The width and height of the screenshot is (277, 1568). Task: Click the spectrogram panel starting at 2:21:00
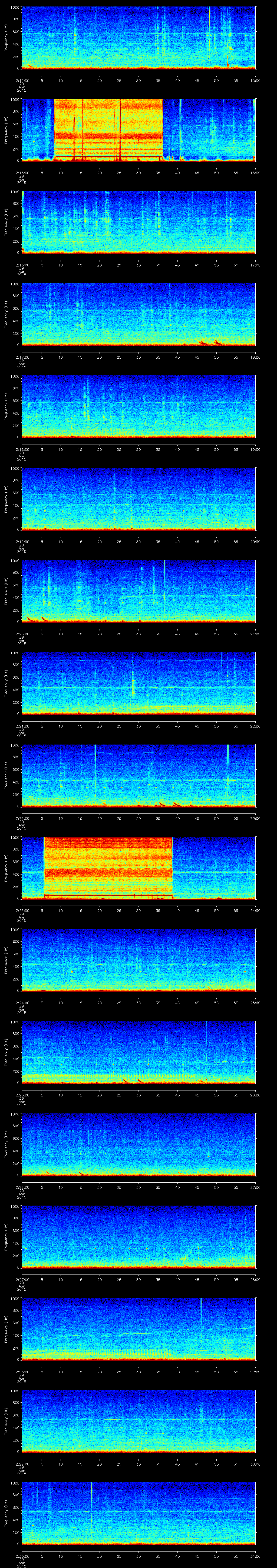139,683
